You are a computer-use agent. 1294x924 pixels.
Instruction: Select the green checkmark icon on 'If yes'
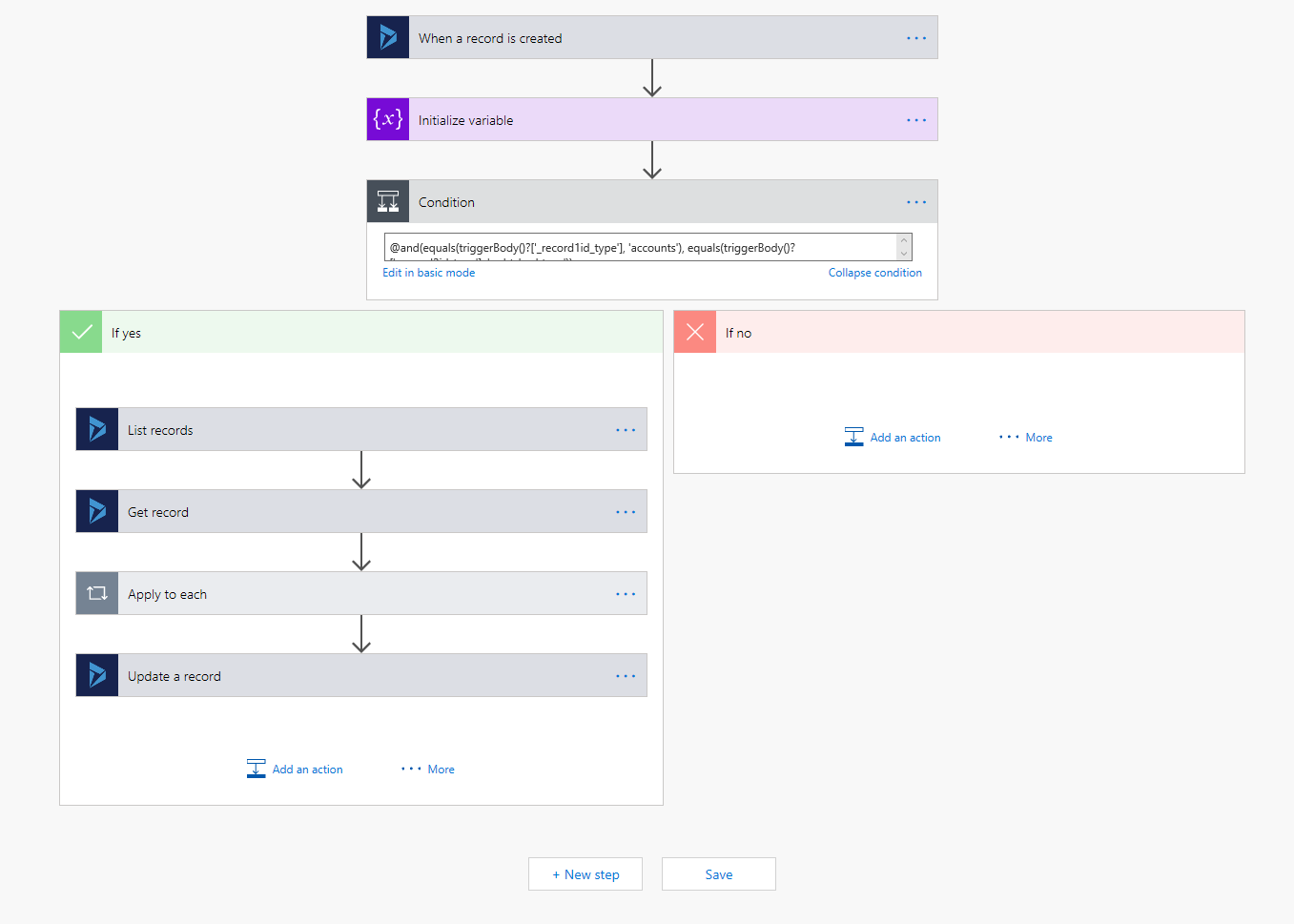pyautogui.click(x=80, y=331)
